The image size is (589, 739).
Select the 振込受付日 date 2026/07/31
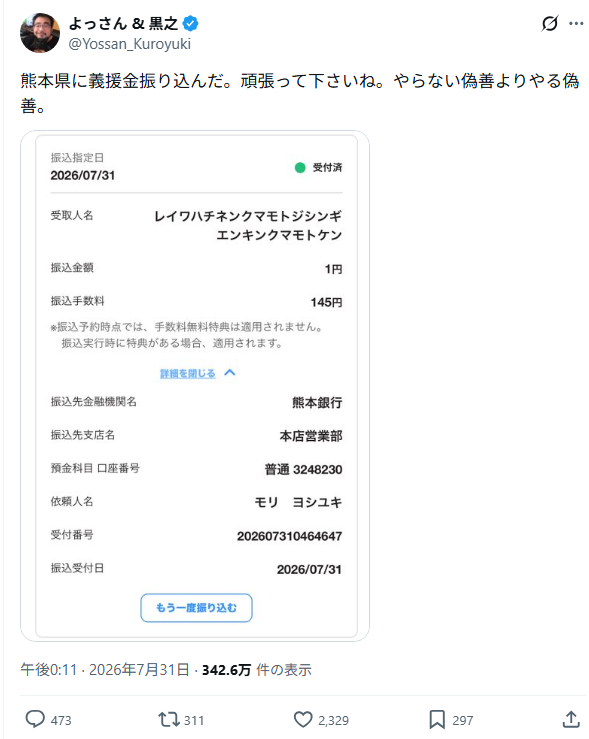click(309, 569)
